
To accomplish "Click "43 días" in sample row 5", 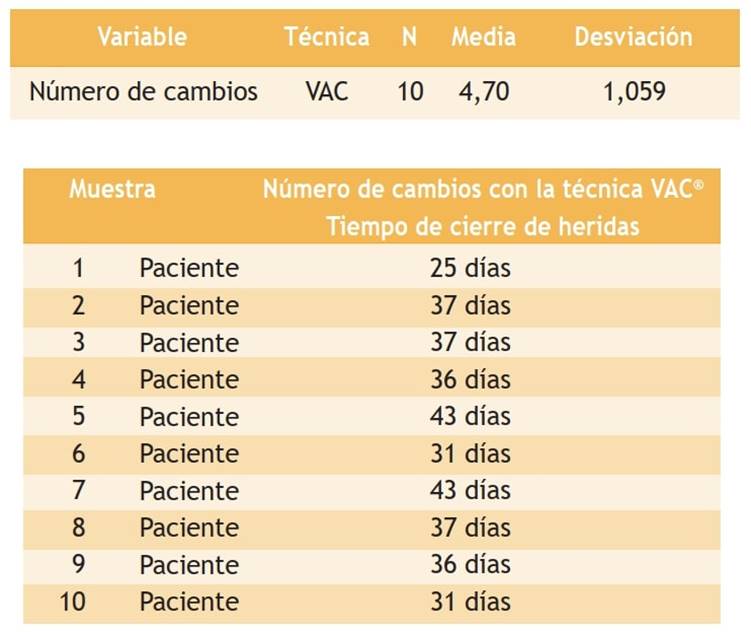I will (x=470, y=417).
